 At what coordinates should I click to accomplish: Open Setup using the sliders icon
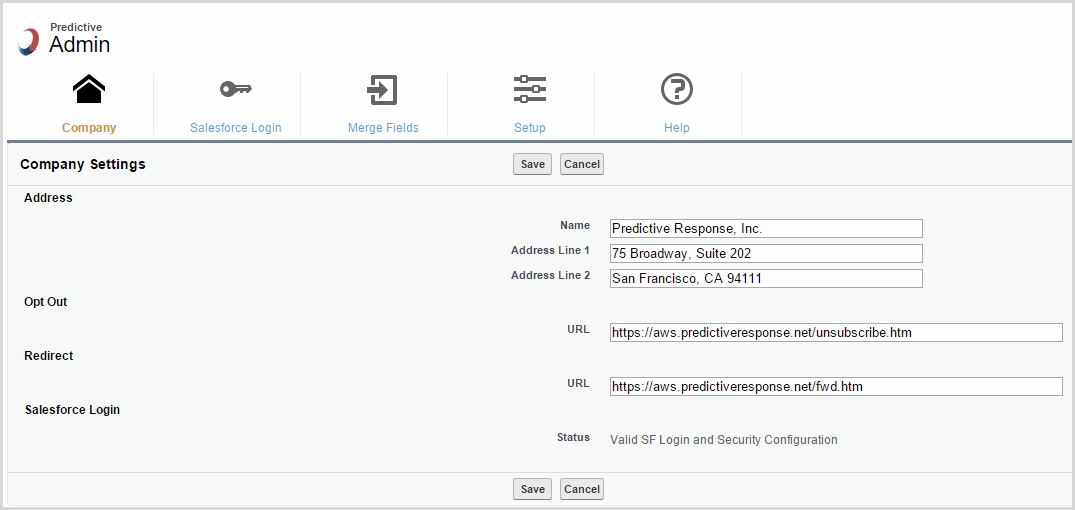pos(529,90)
